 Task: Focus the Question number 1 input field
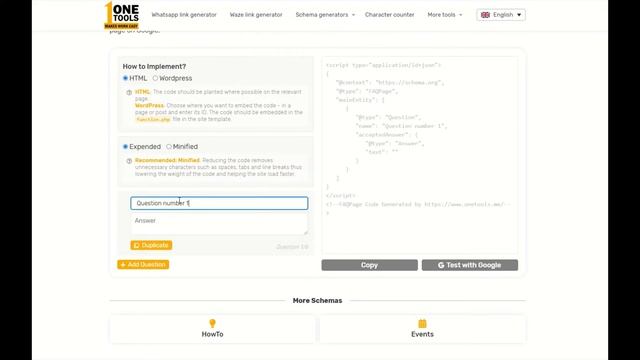click(x=219, y=203)
